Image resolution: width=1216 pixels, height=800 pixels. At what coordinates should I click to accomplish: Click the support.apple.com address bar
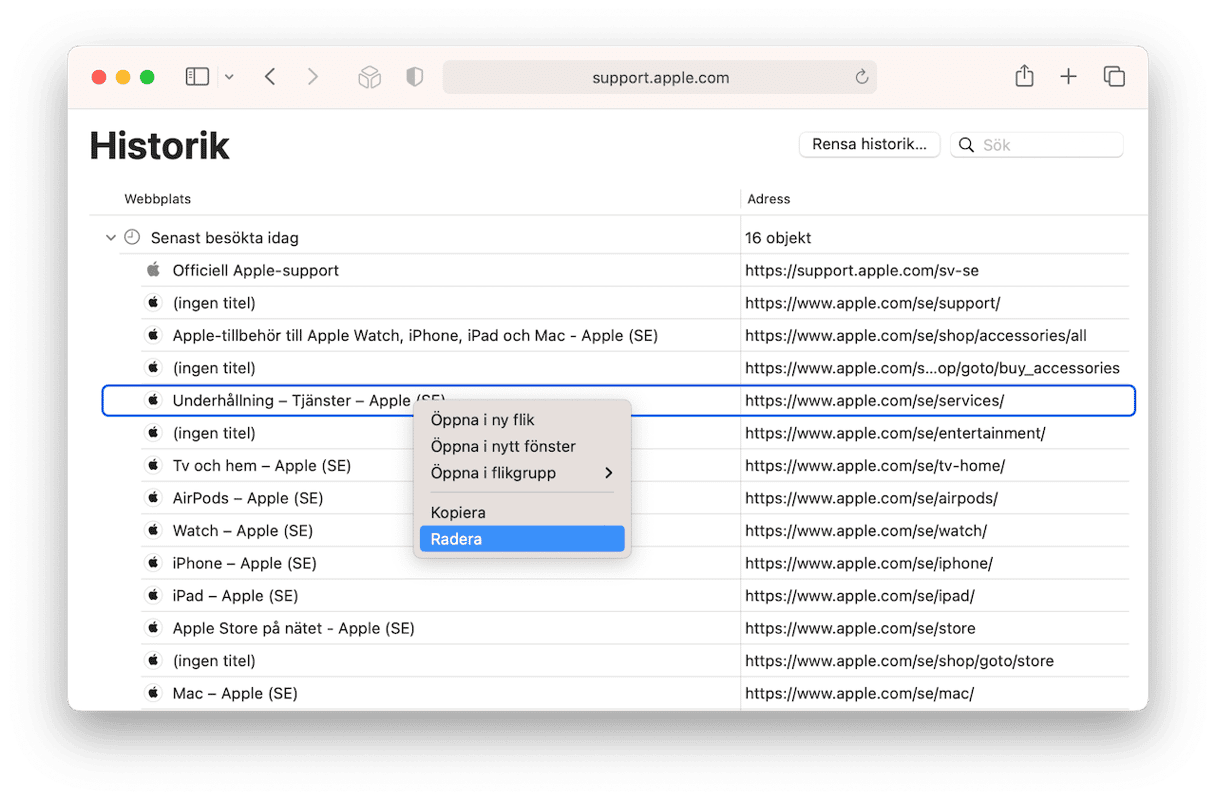coord(660,77)
